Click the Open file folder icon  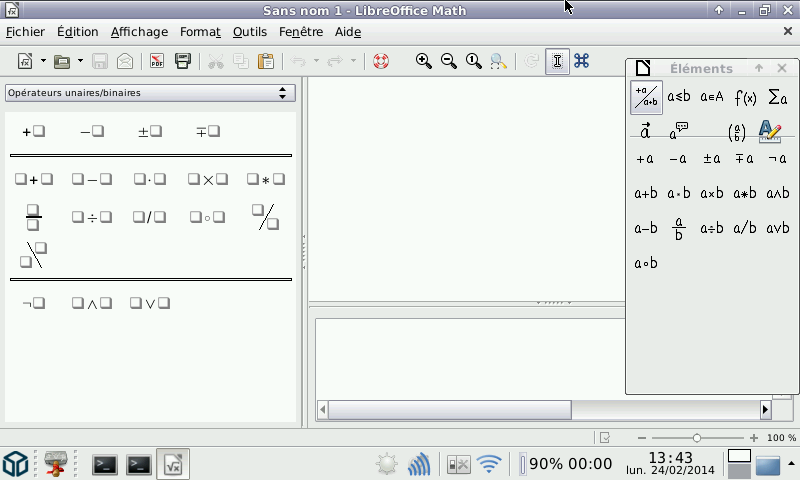point(62,61)
